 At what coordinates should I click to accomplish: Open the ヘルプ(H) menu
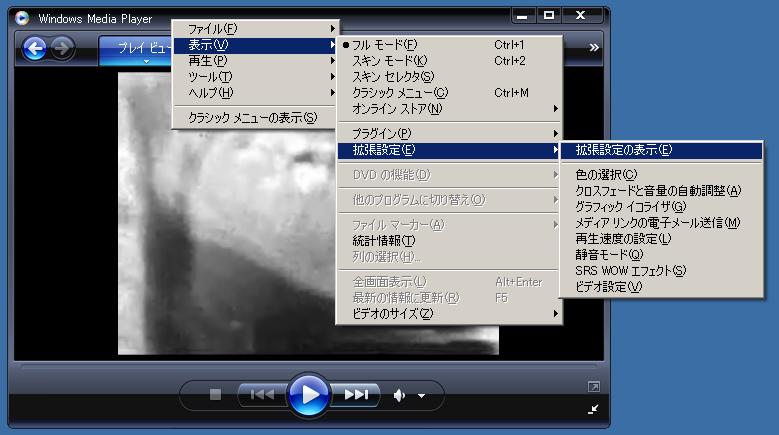(256, 93)
